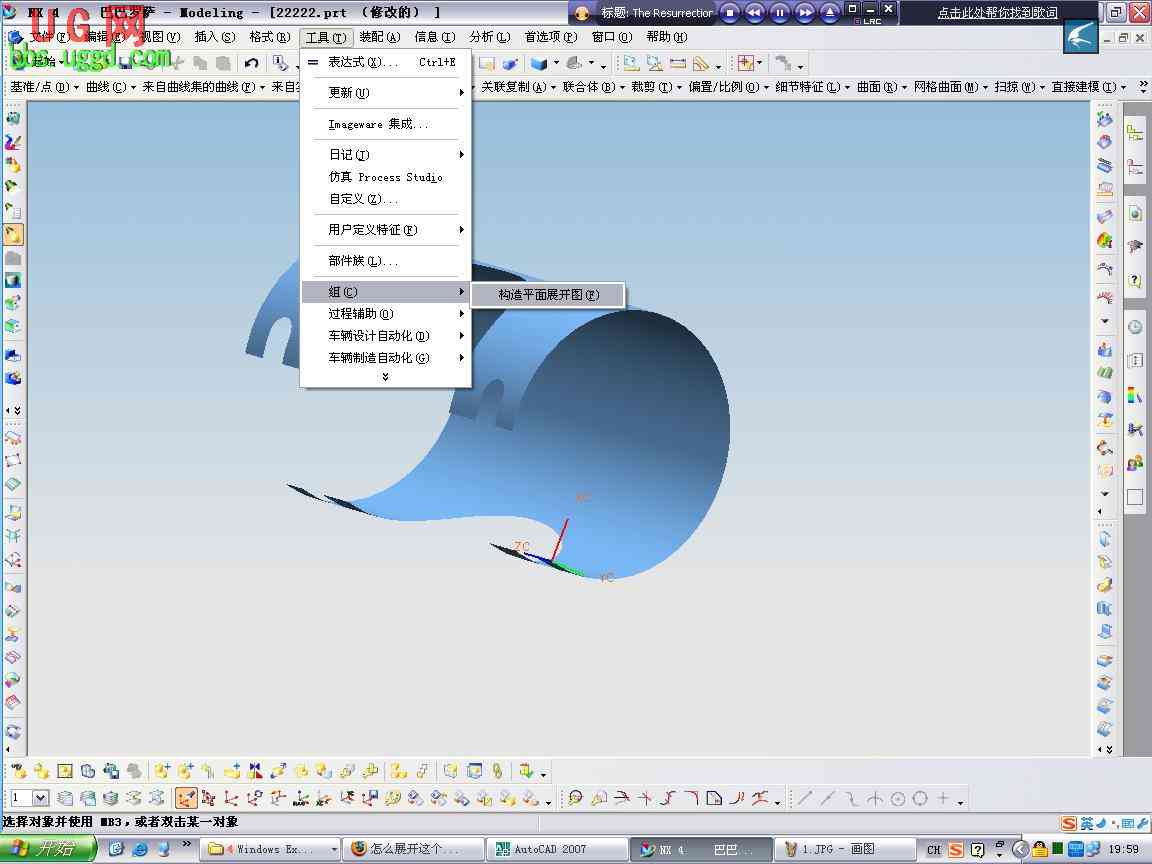Open 来自曲线集的曲线 (F) dropdown
The width and height of the screenshot is (1152, 864).
click(x=204, y=87)
